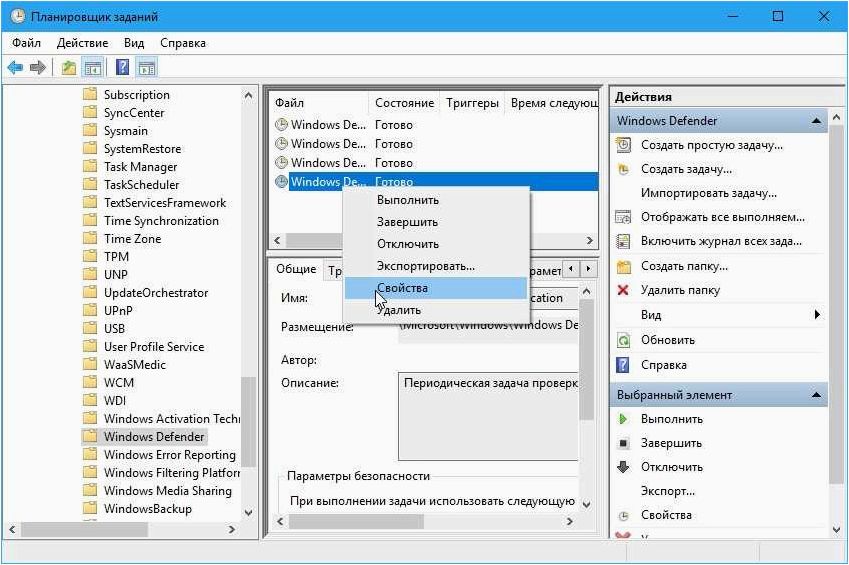The image size is (849, 565).
Task: Click the clock icon of the third task row
Action: (x=281, y=163)
